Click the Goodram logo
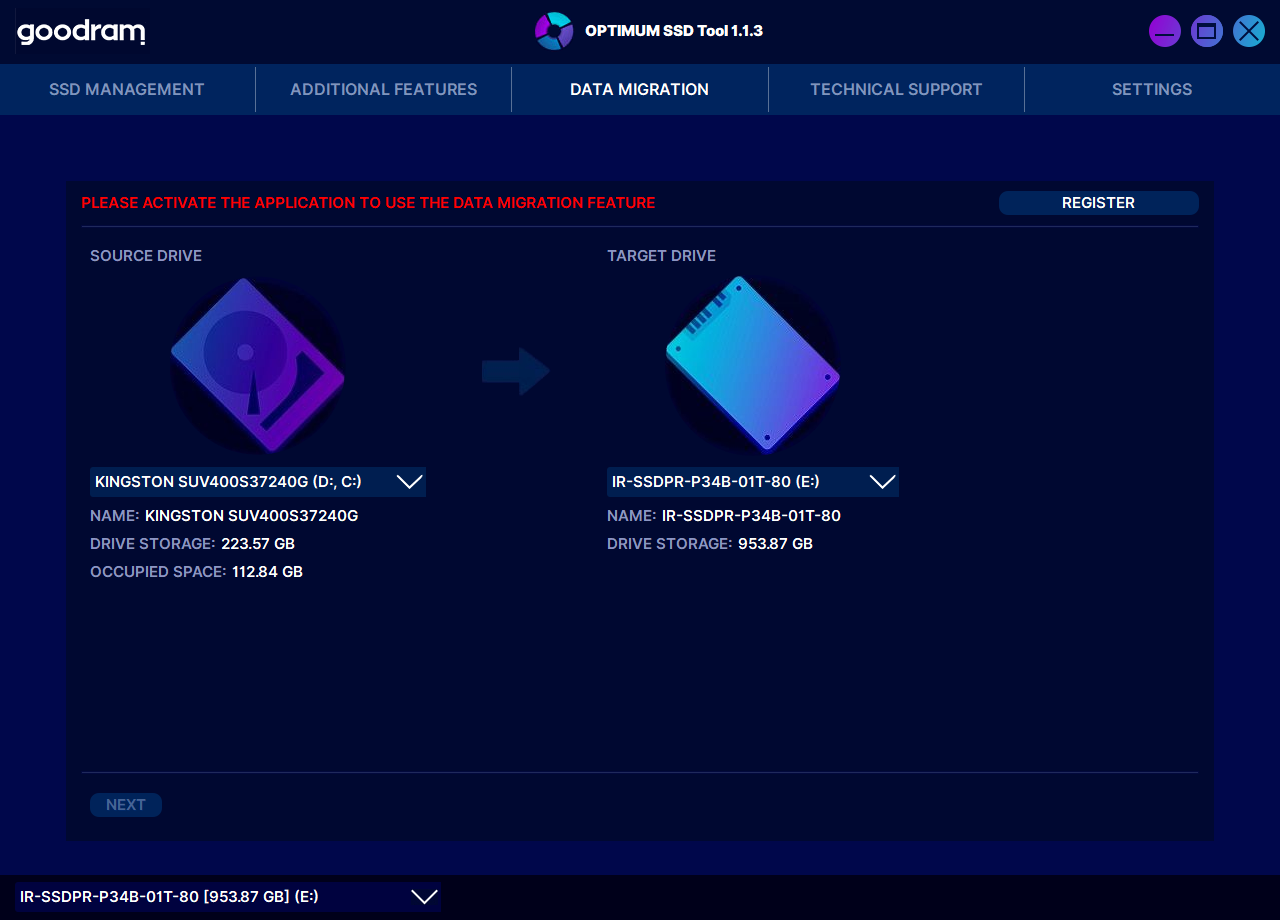 [x=81, y=32]
